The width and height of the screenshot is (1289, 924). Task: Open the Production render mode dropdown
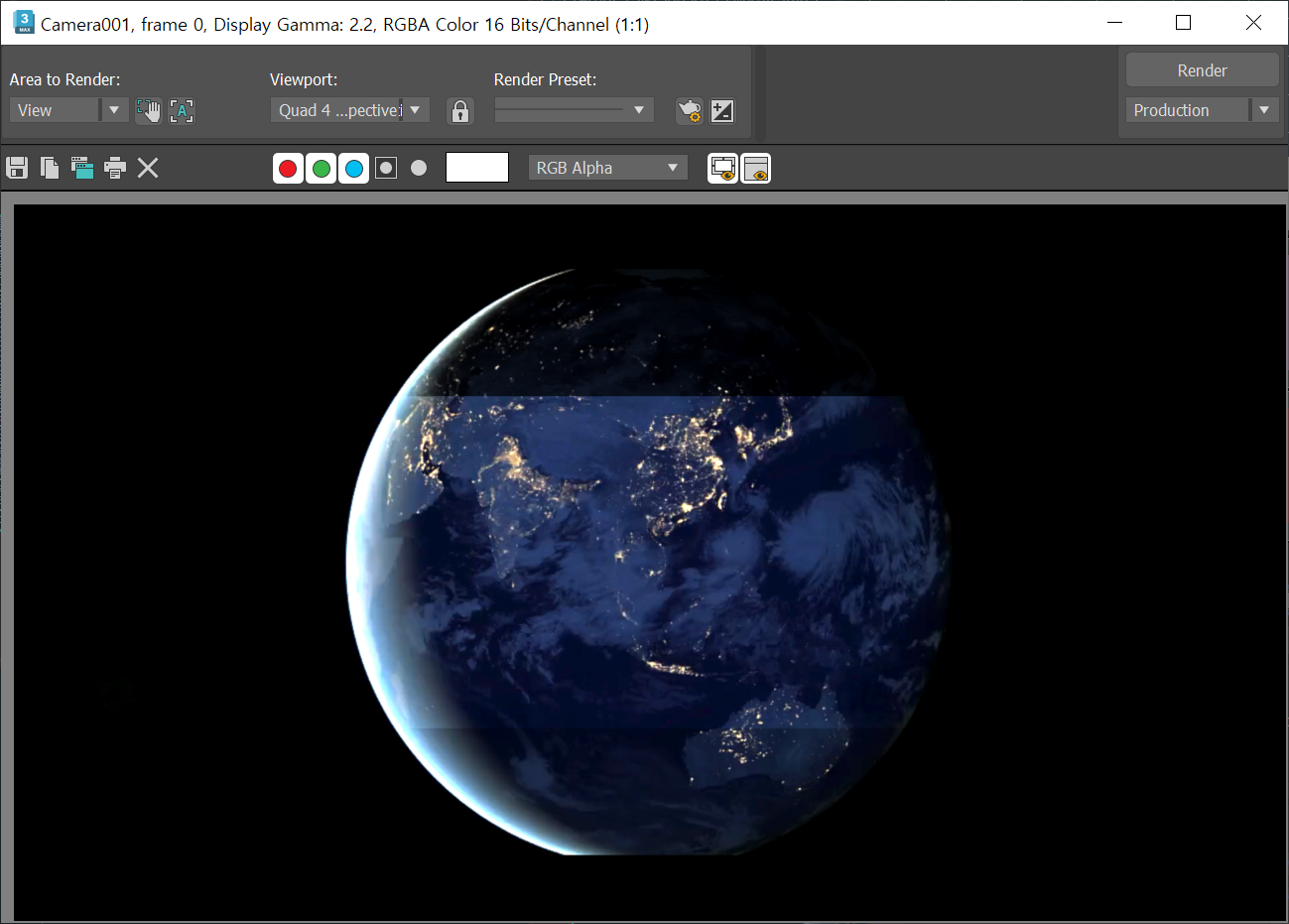(1202, 110)
